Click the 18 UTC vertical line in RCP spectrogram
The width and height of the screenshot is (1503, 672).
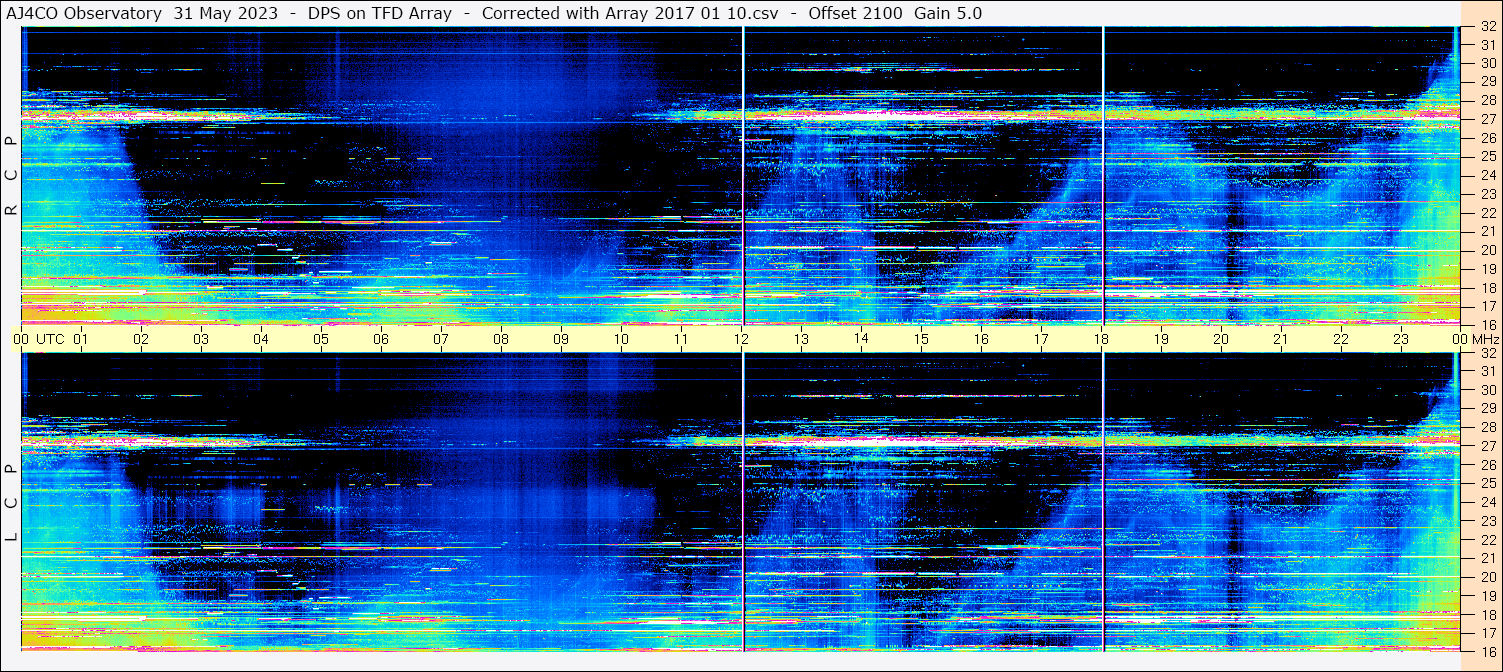(x=1103, y=175)
